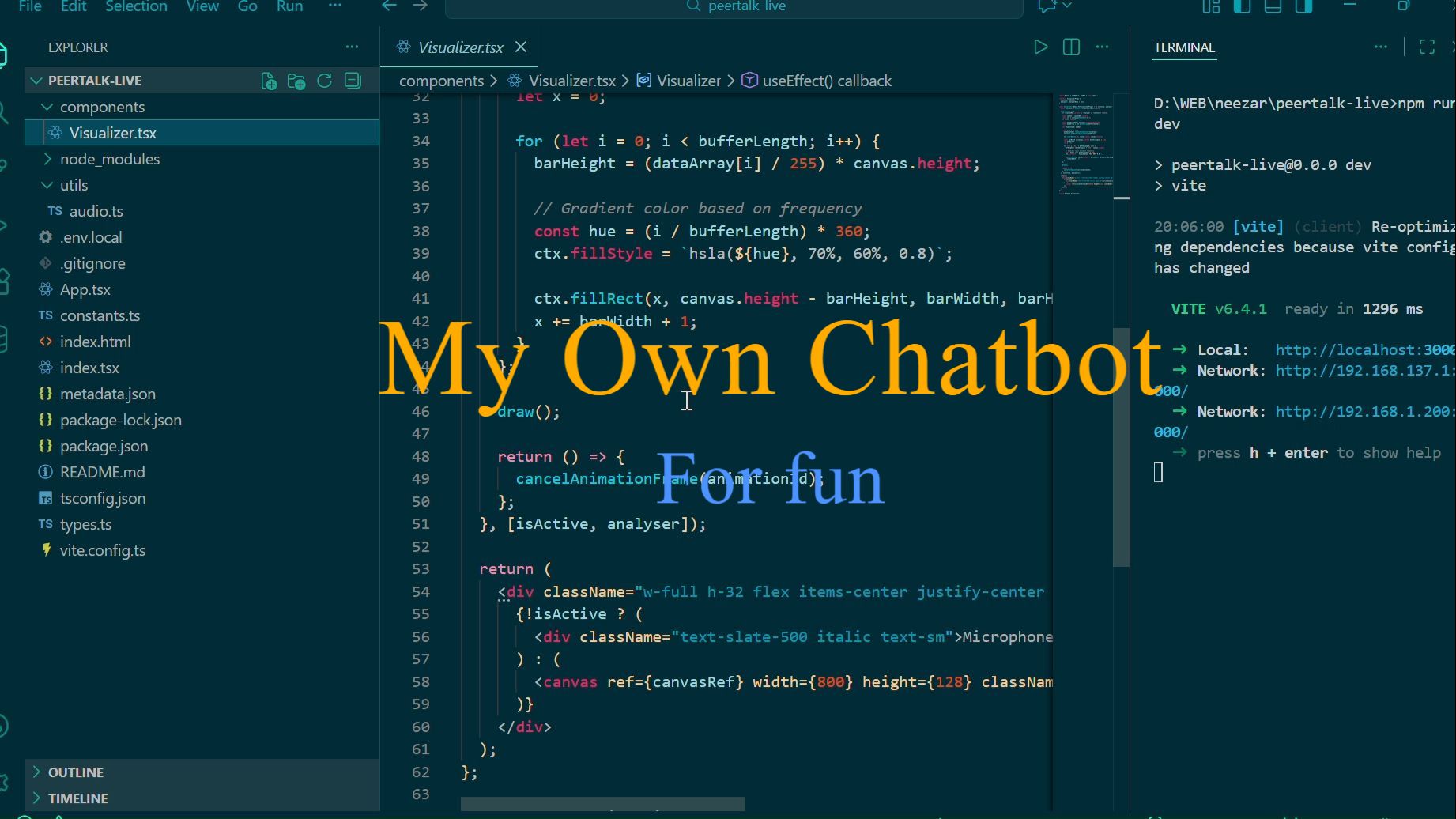Open the Run menu
Screen dimensions: 1456x819
point(289,6)
